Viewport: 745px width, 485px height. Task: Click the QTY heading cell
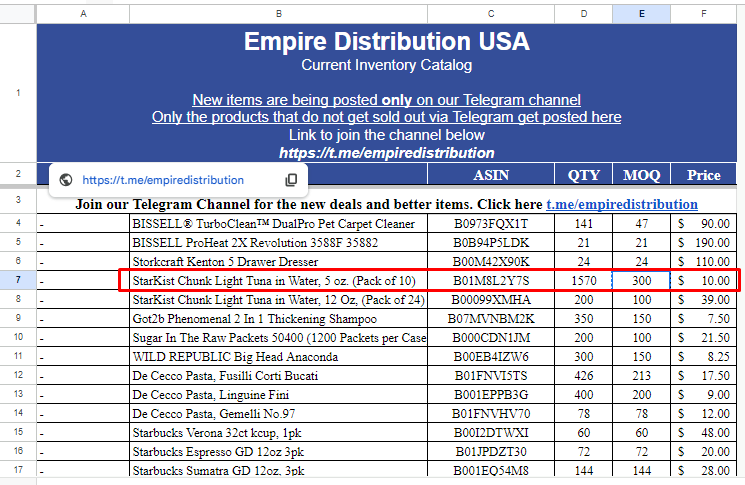(583, 175)
